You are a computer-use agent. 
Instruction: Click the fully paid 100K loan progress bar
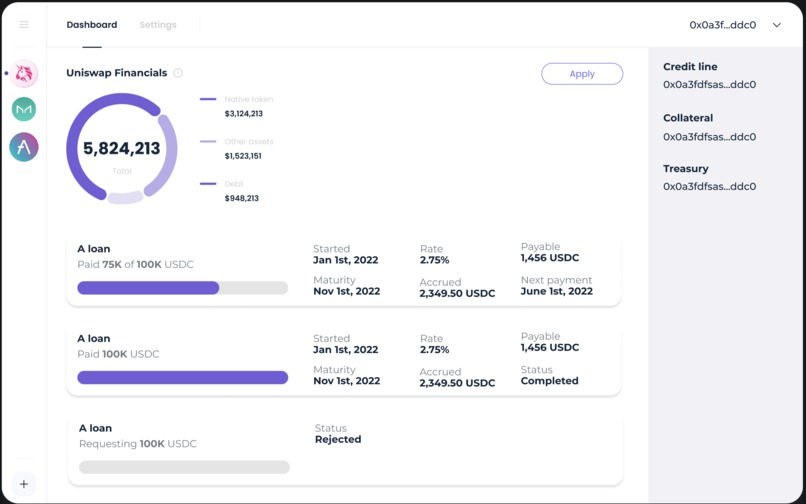pyautogui.click(x=182, y=377)
